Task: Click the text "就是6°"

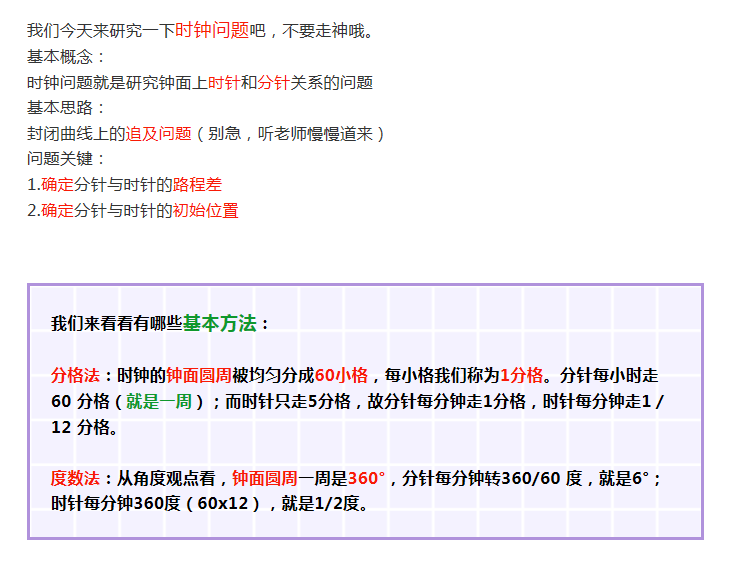Action: [624, 478]
